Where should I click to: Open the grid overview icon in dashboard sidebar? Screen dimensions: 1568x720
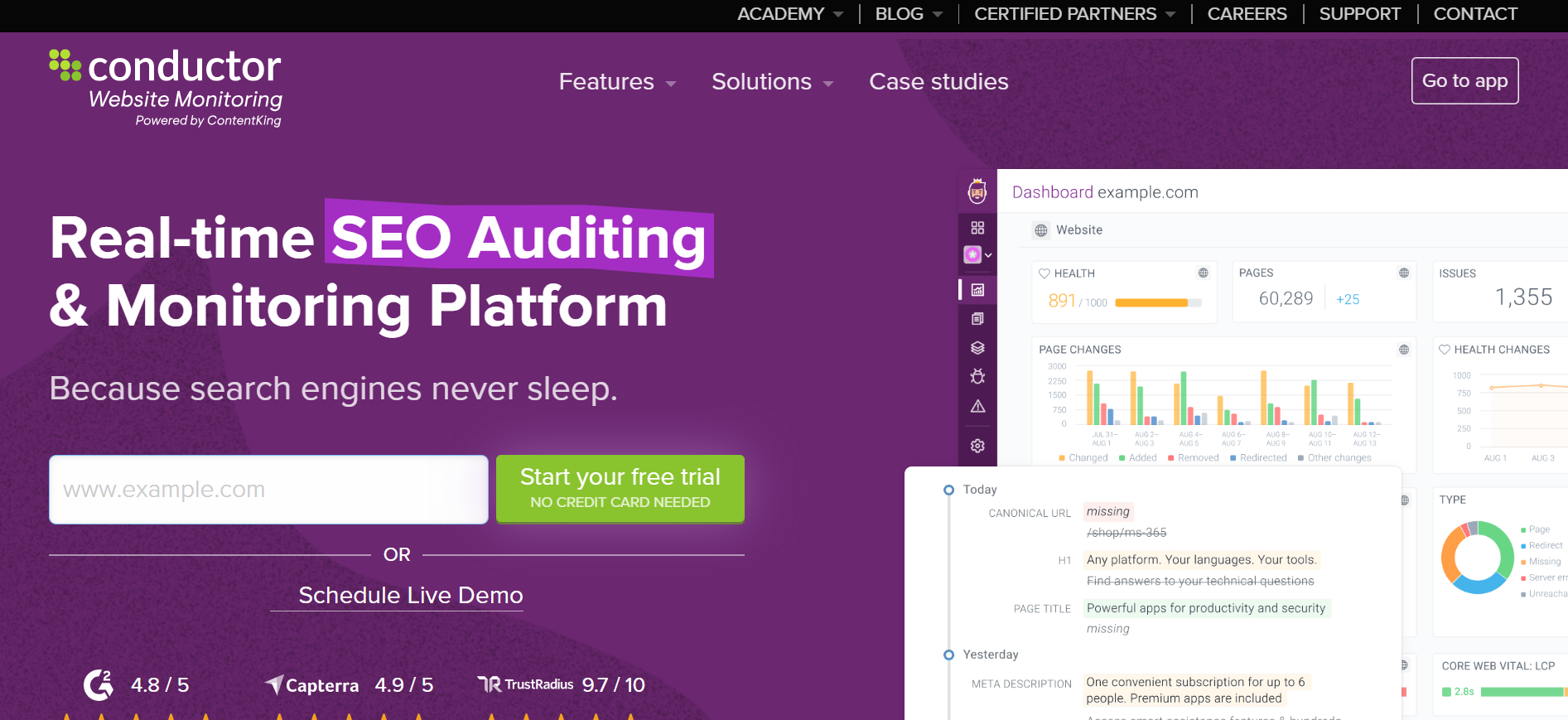click(x=977, y=227)
